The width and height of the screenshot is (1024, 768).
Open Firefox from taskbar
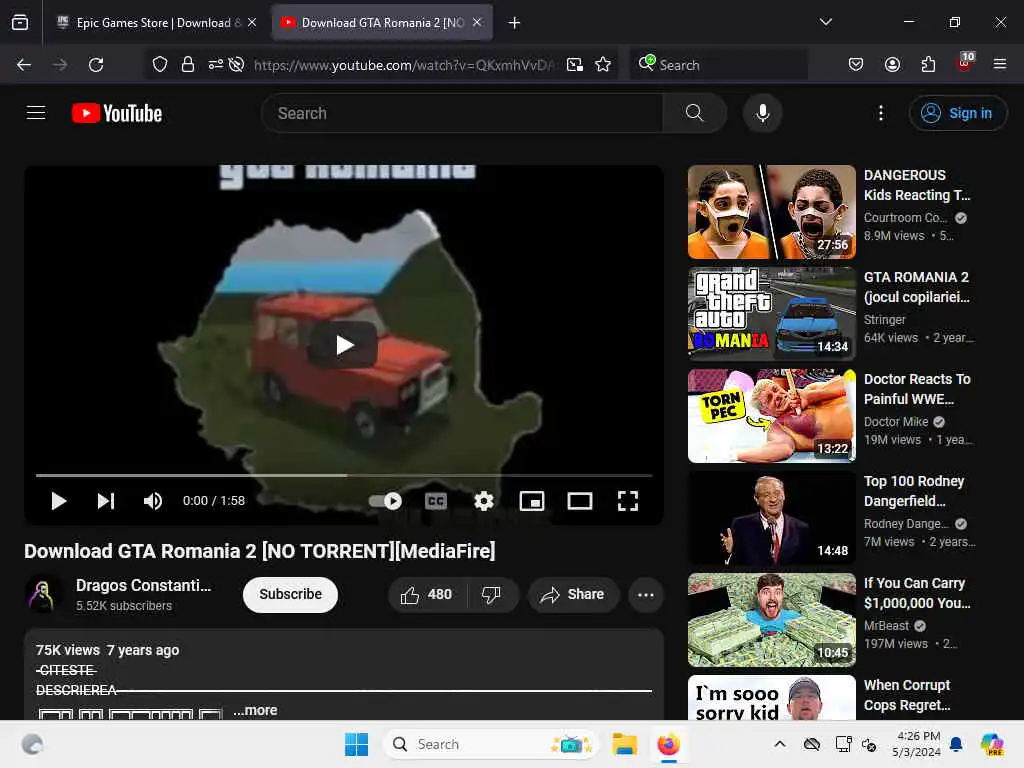pos(668,744)
